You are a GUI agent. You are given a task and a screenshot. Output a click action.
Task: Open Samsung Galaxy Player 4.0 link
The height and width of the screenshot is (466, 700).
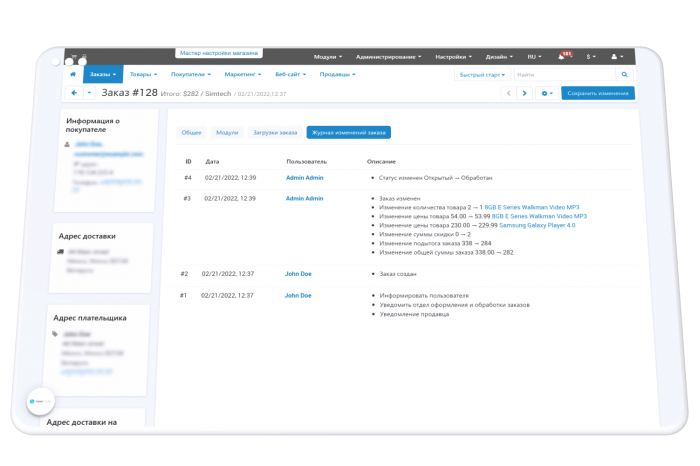pyautogui.click(x=537, y=225)
